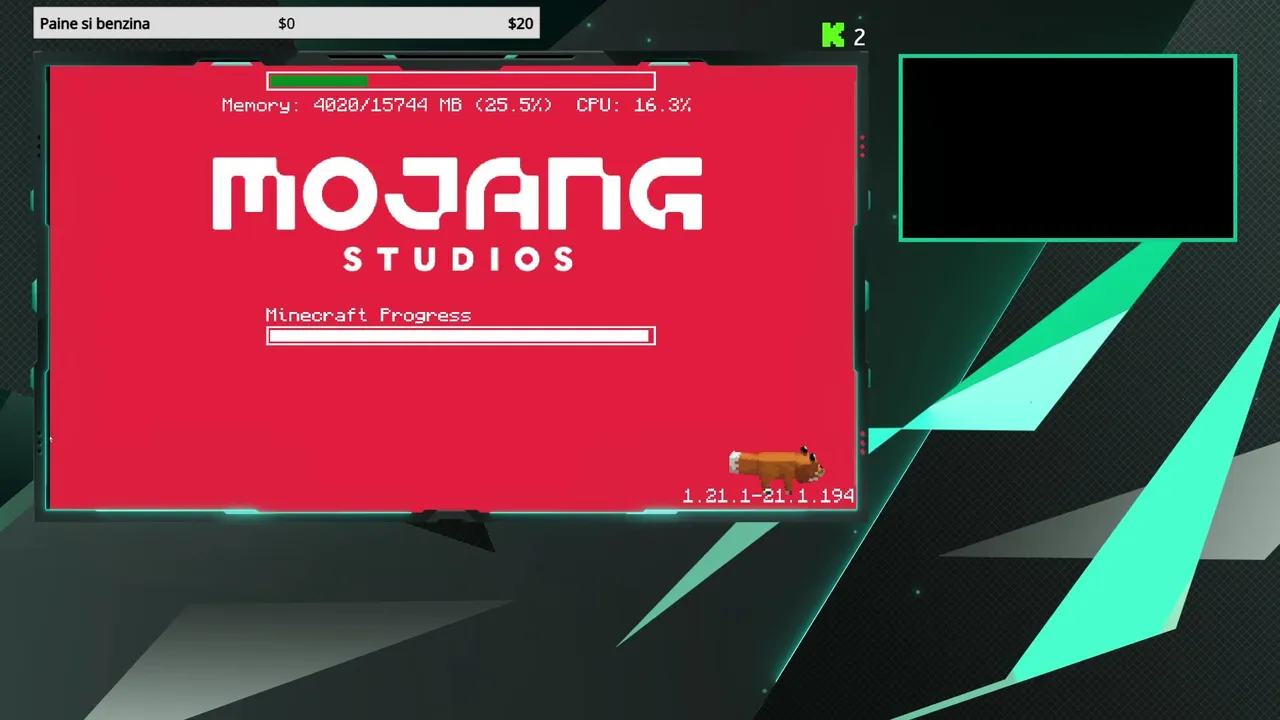Click the Mojang logo

(458, 193)
